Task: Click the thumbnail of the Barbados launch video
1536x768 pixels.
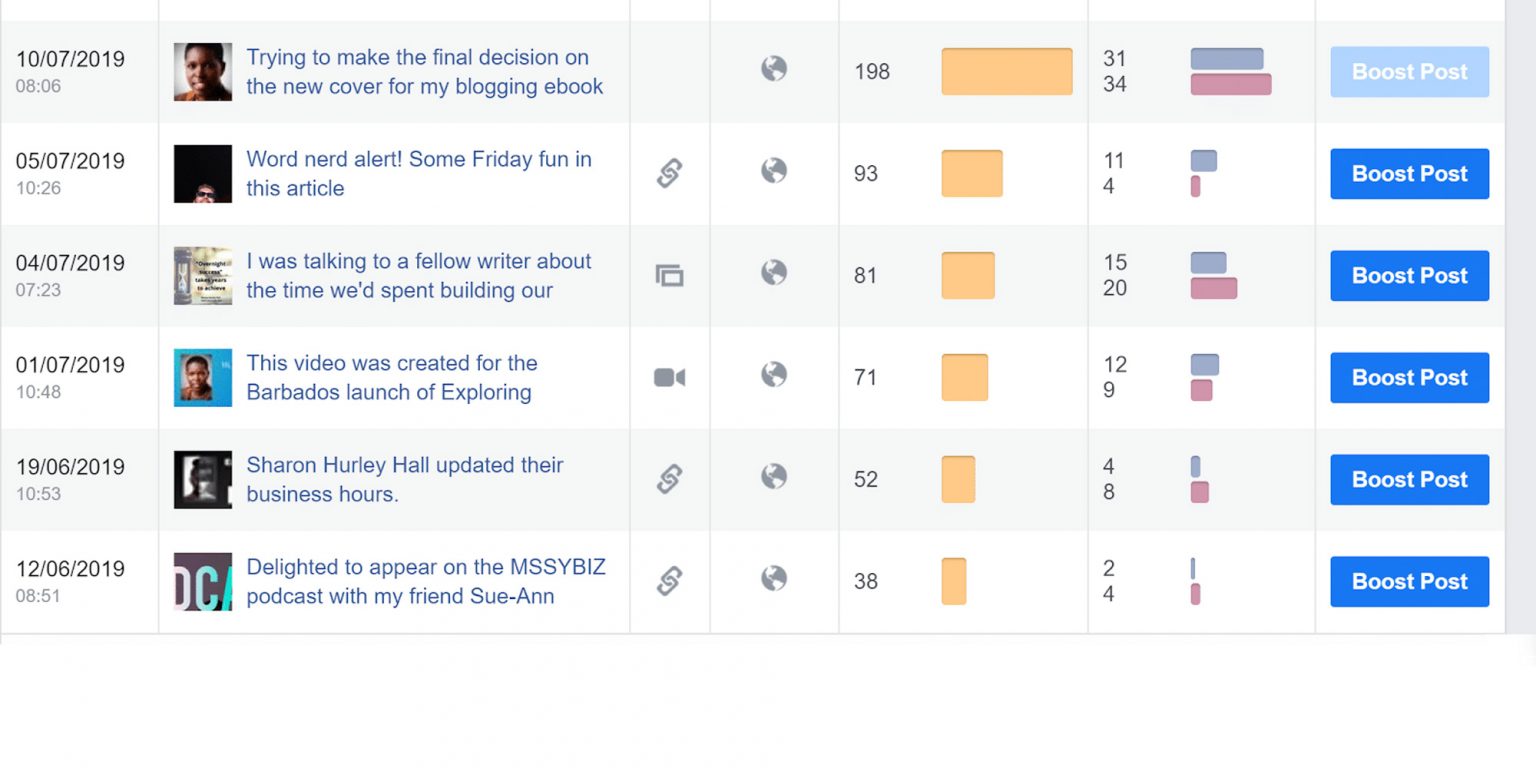Action: tap(203, 377)
